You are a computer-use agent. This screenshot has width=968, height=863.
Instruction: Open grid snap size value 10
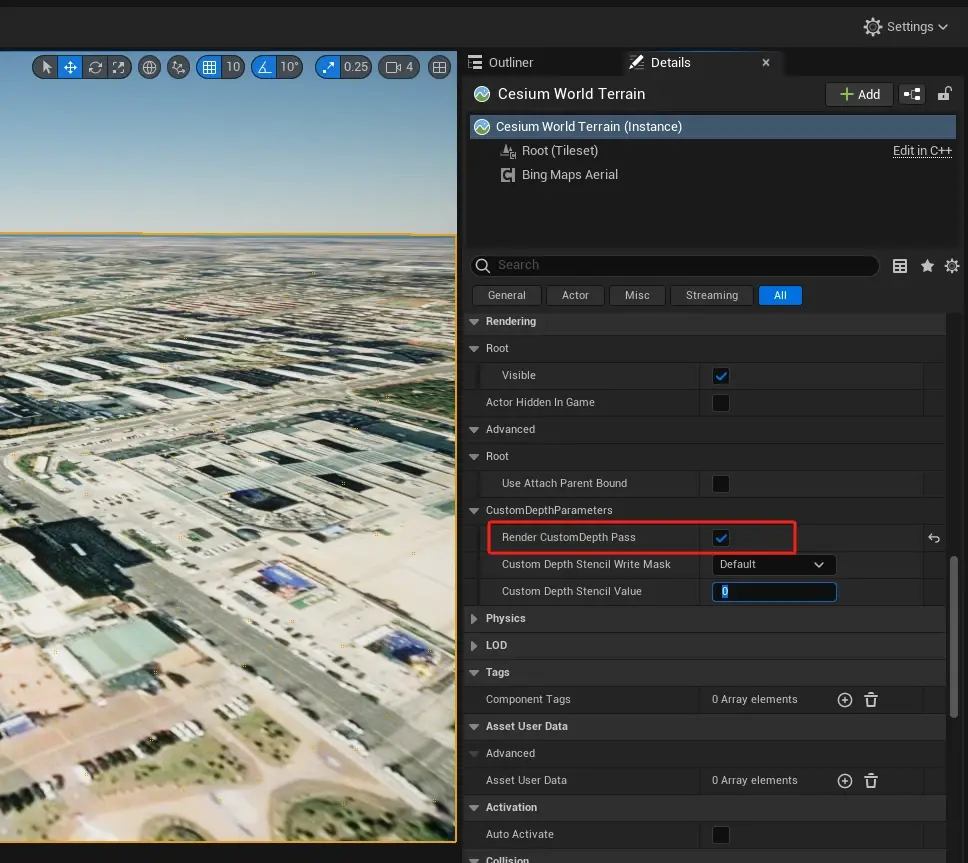[x=233, y=67]
